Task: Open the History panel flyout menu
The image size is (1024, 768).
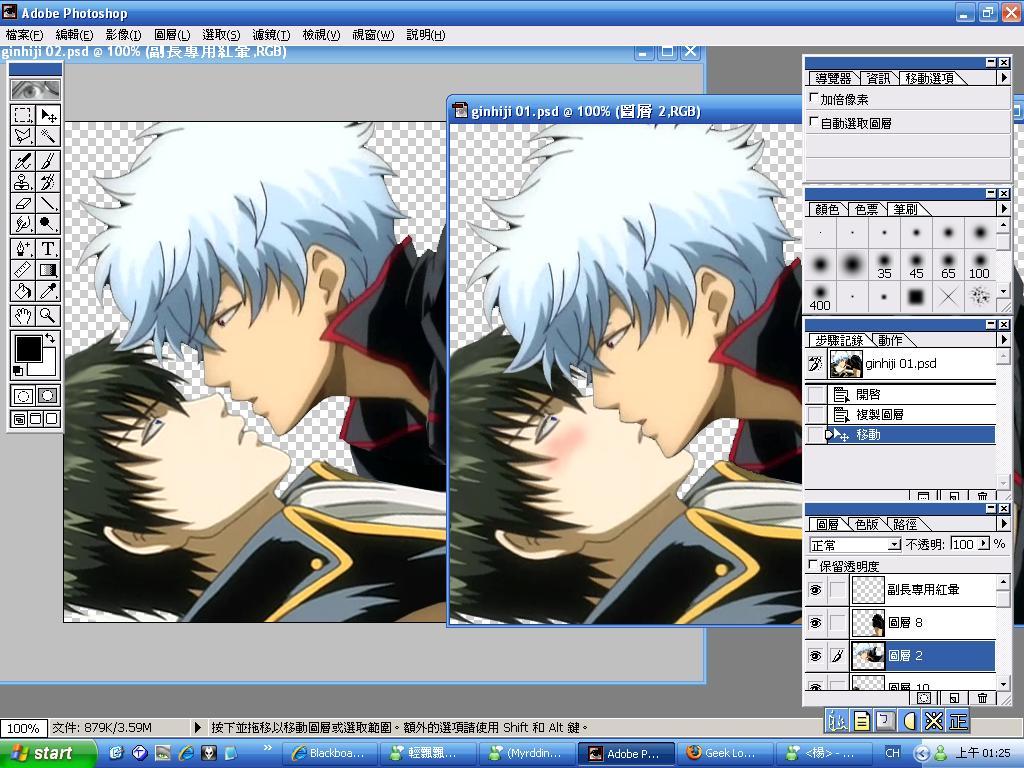Action: click(1004, 340)
